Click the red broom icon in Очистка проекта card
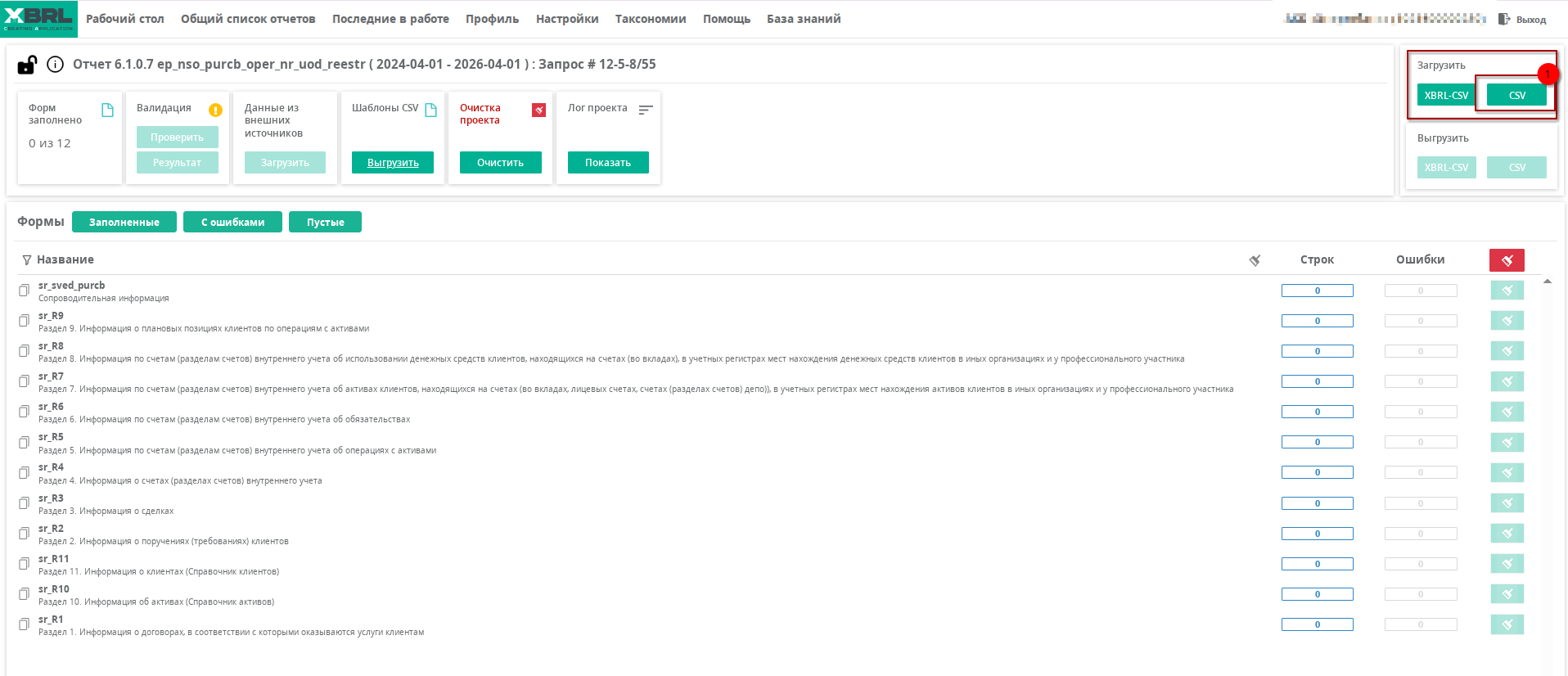Screen dimensions: 1568x676 coord(538,110)
